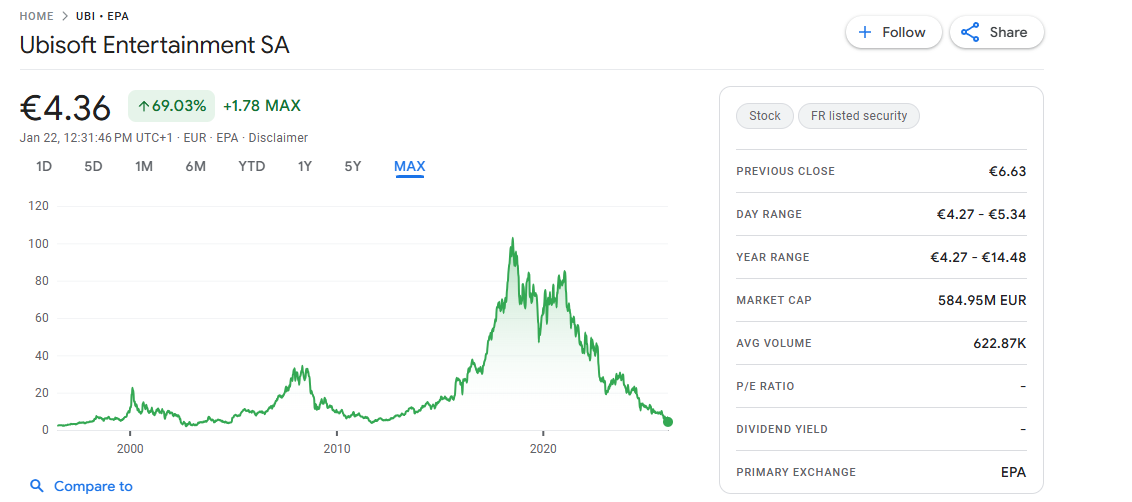
Task: Click the breadcrumb chevron after HOME
Action: coord(65,16)
